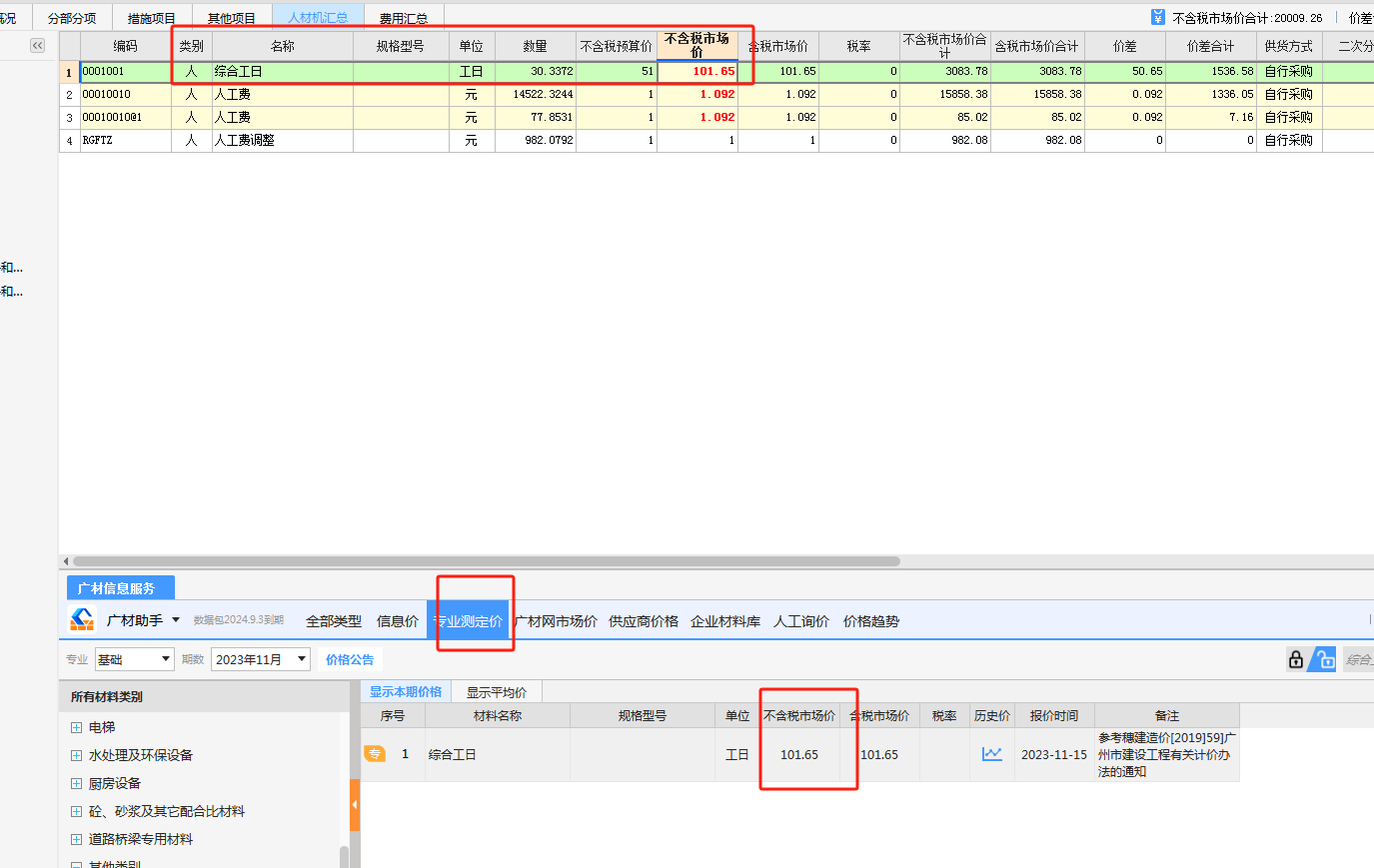Screen dimensions: 1374x868
Task: Switch to the 其他项目 tab
Action: pos(231,18)
